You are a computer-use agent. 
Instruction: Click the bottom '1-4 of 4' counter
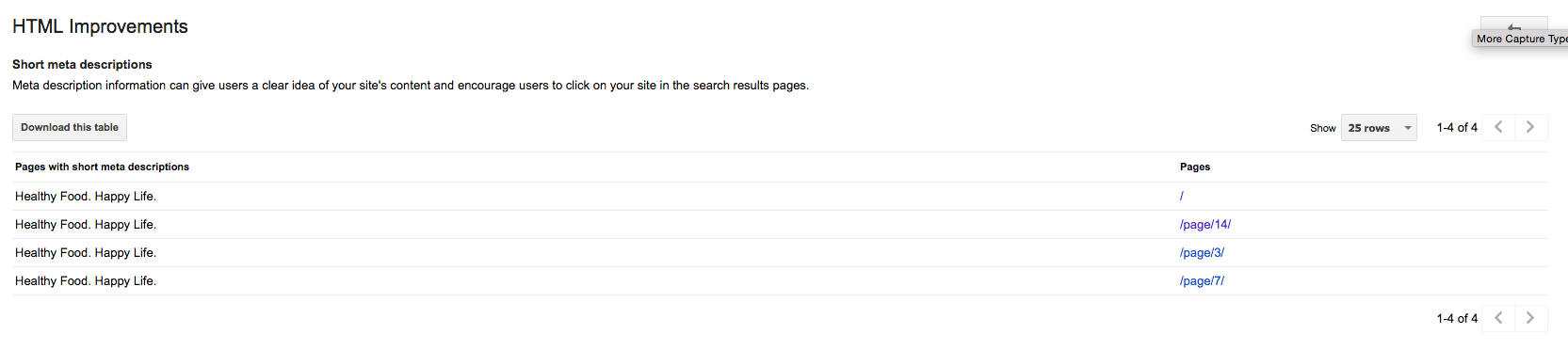(x=1457, y=318)
